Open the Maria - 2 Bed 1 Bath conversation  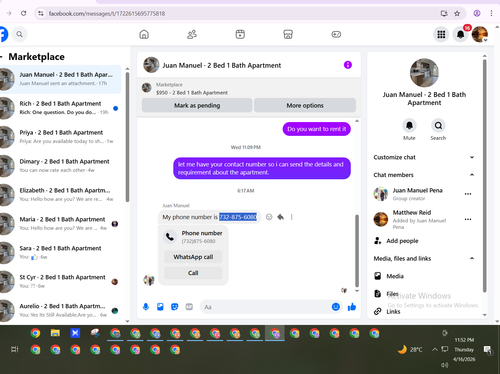click(x=61, y=224)
